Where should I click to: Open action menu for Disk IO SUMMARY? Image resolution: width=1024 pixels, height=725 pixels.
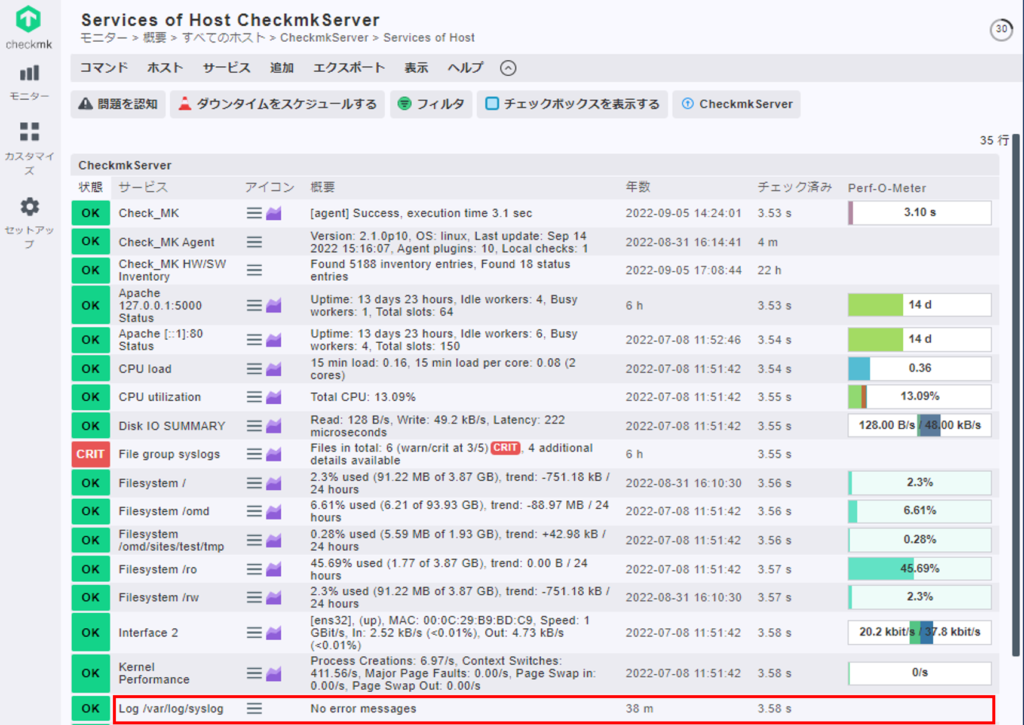[x=254, y=426]
